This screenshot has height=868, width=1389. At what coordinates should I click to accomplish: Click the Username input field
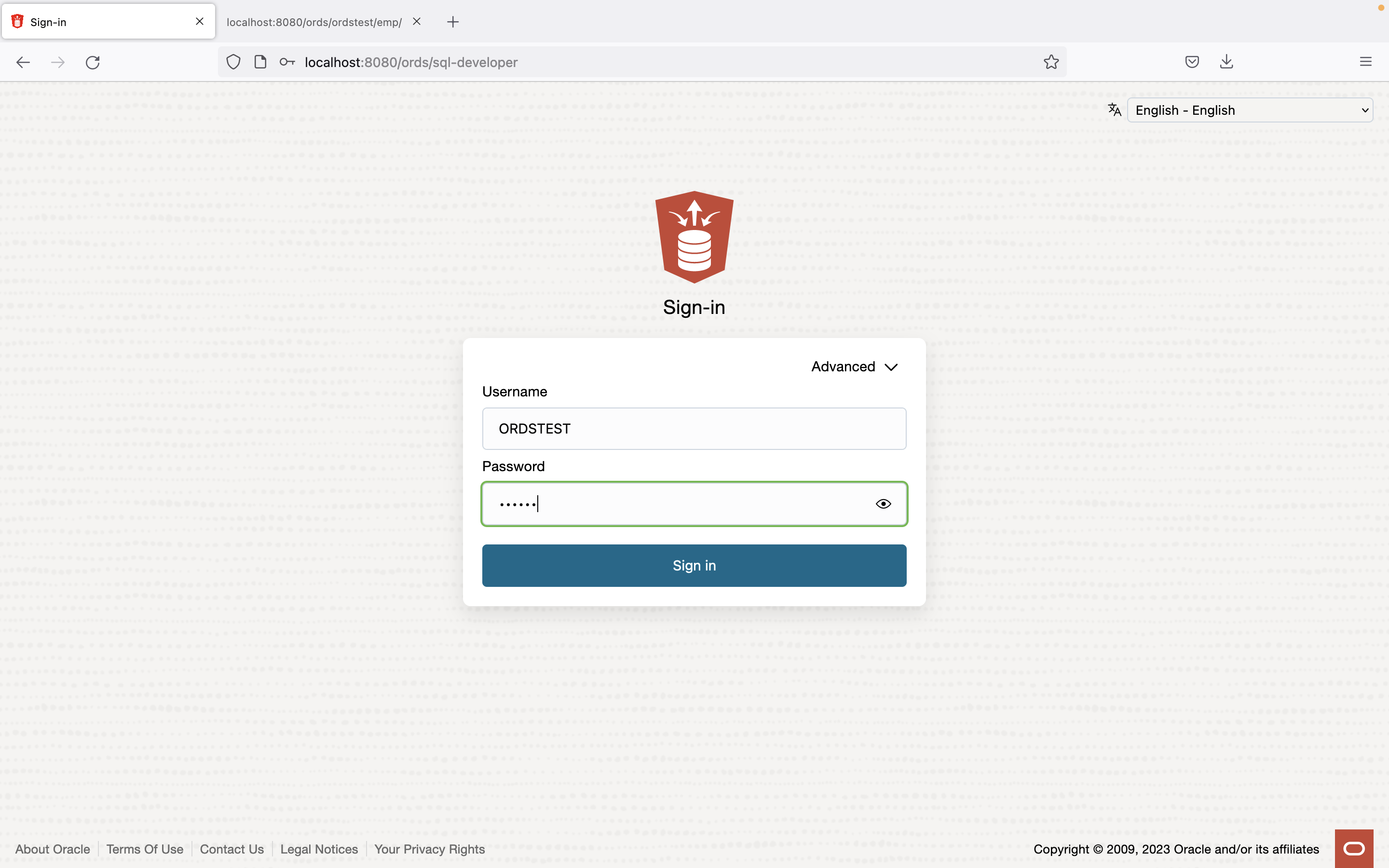694,429
